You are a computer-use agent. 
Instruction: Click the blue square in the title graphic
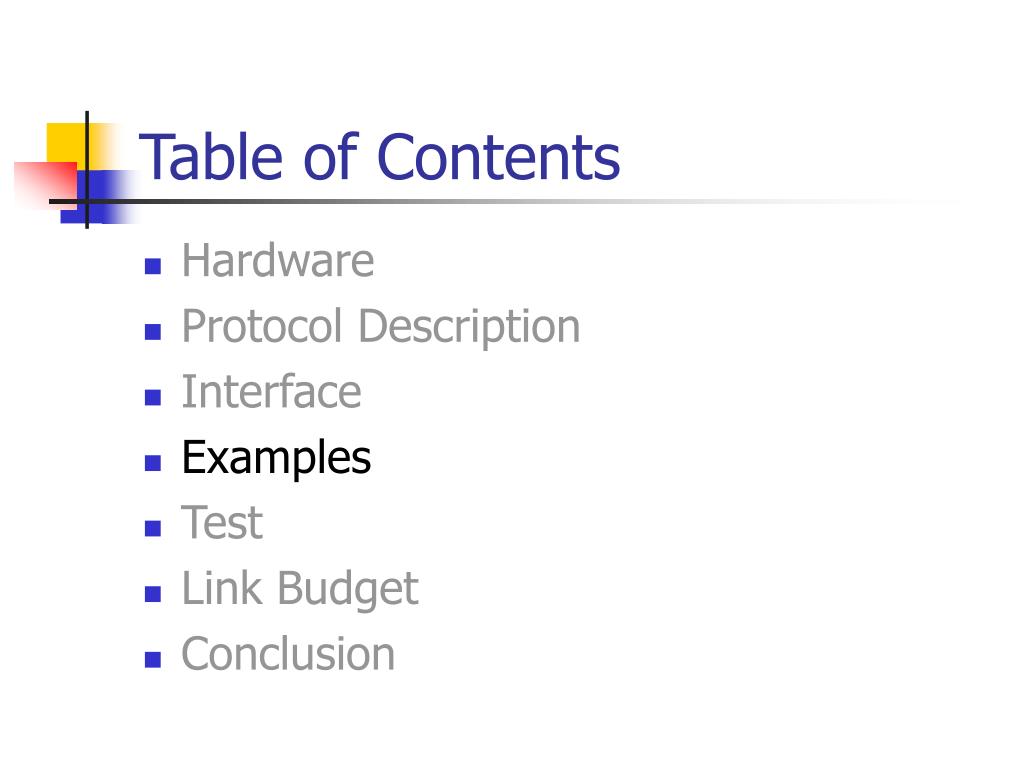tap(98, 197)
